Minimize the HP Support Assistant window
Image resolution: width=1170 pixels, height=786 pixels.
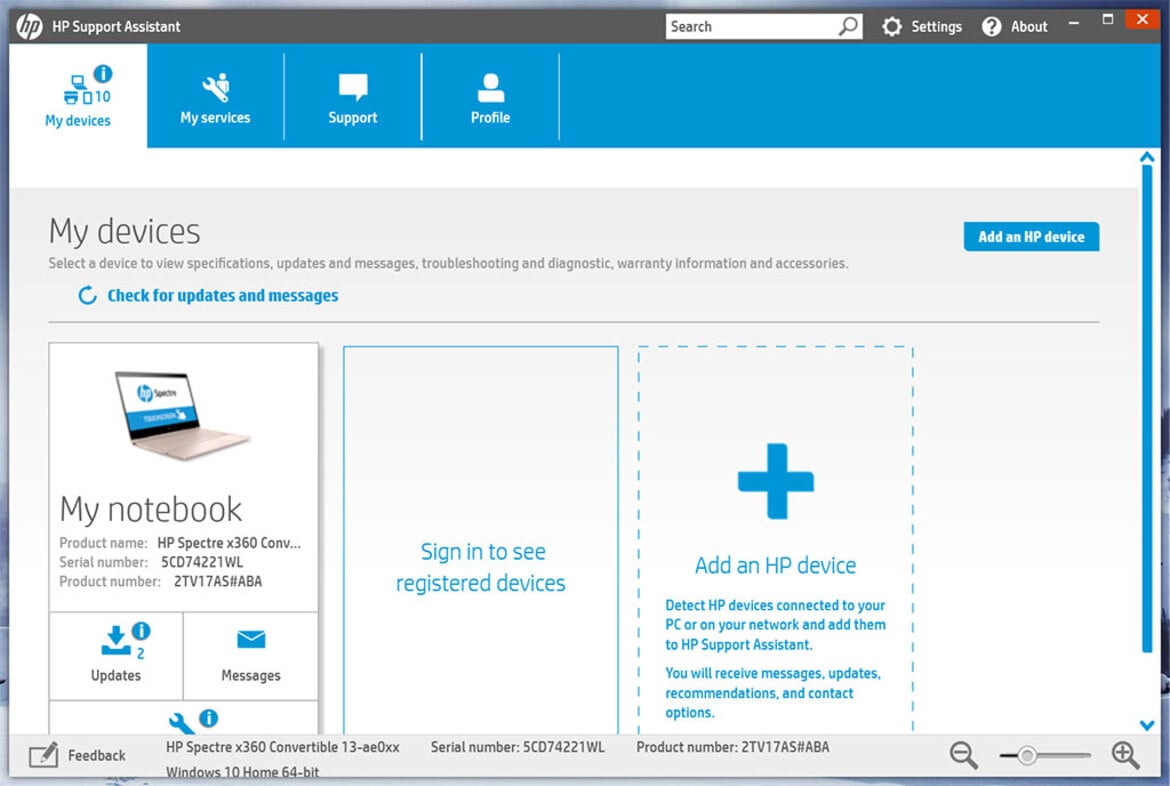tap(1074, 23)
